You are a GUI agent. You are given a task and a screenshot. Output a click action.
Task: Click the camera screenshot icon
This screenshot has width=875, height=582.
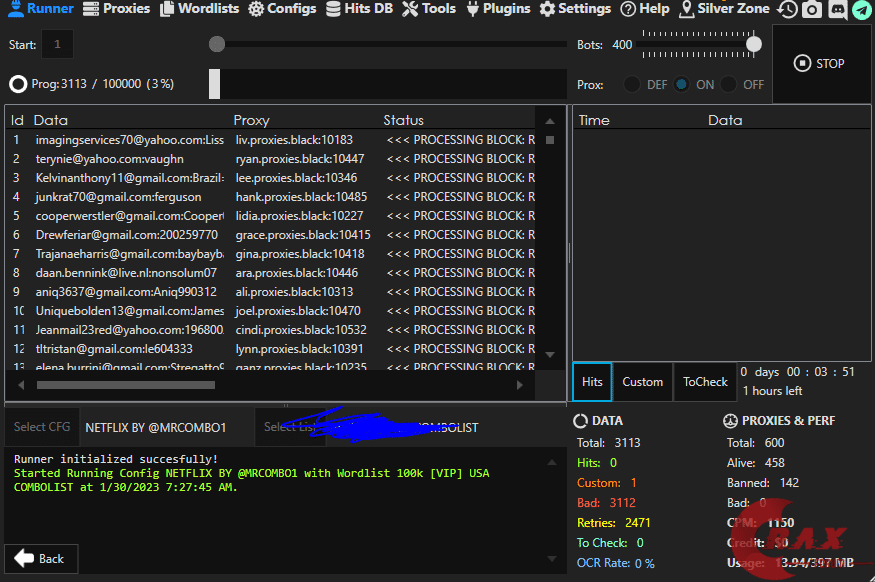click(x=812, y=10)
